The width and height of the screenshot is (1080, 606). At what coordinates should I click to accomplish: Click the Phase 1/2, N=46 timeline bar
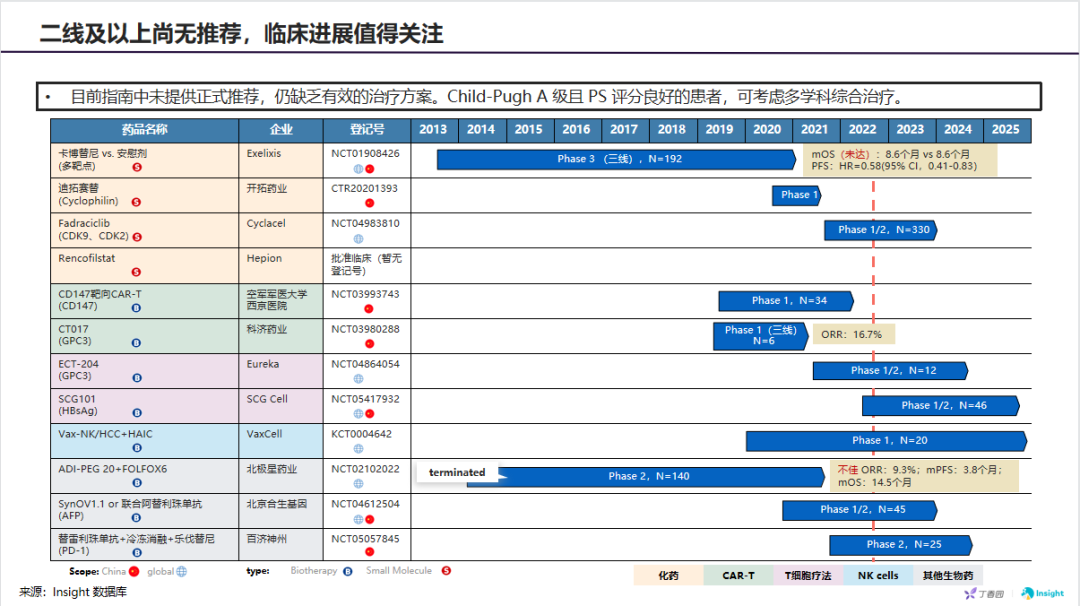pyautogui.click(x=941, y=406)
